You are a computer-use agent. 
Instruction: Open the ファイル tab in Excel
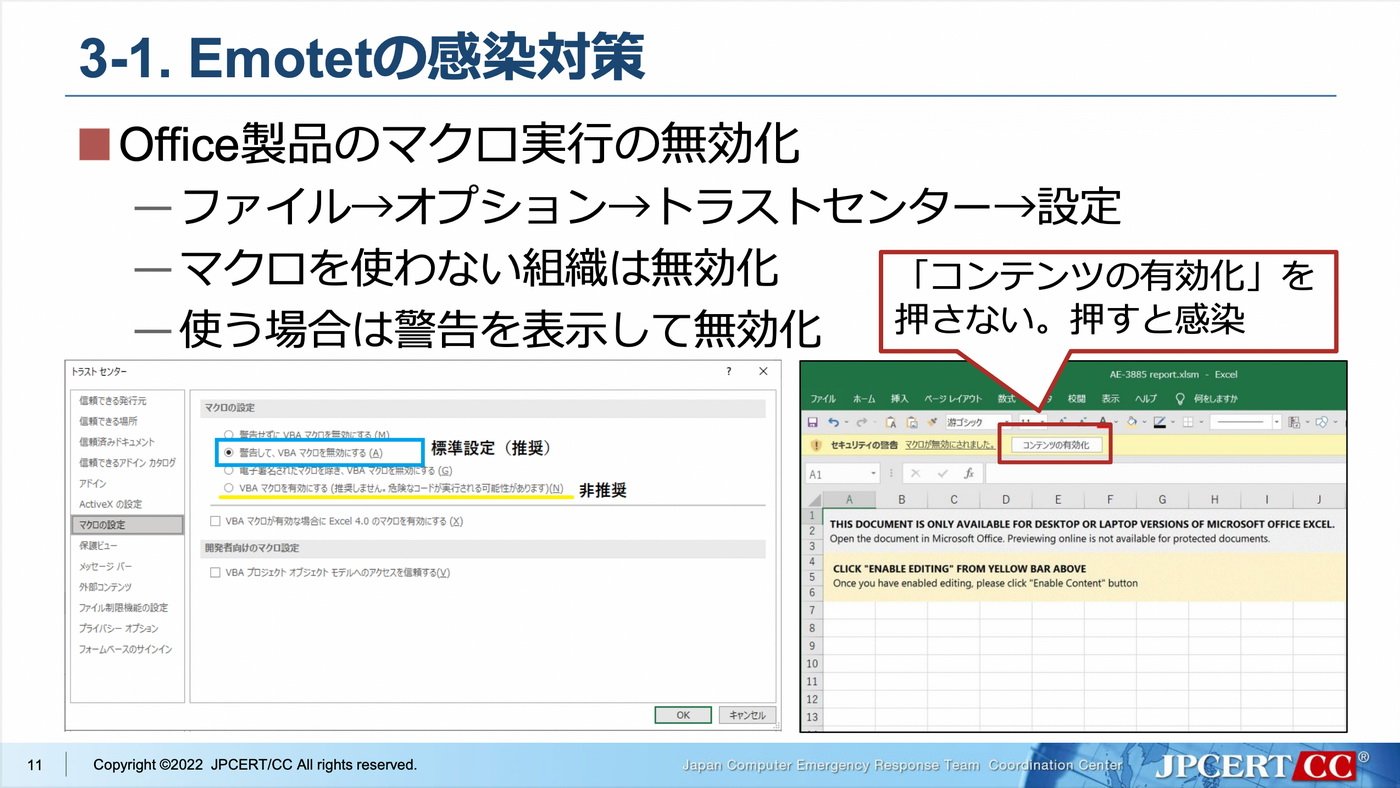pyautogui.click(x=823, y=398)
